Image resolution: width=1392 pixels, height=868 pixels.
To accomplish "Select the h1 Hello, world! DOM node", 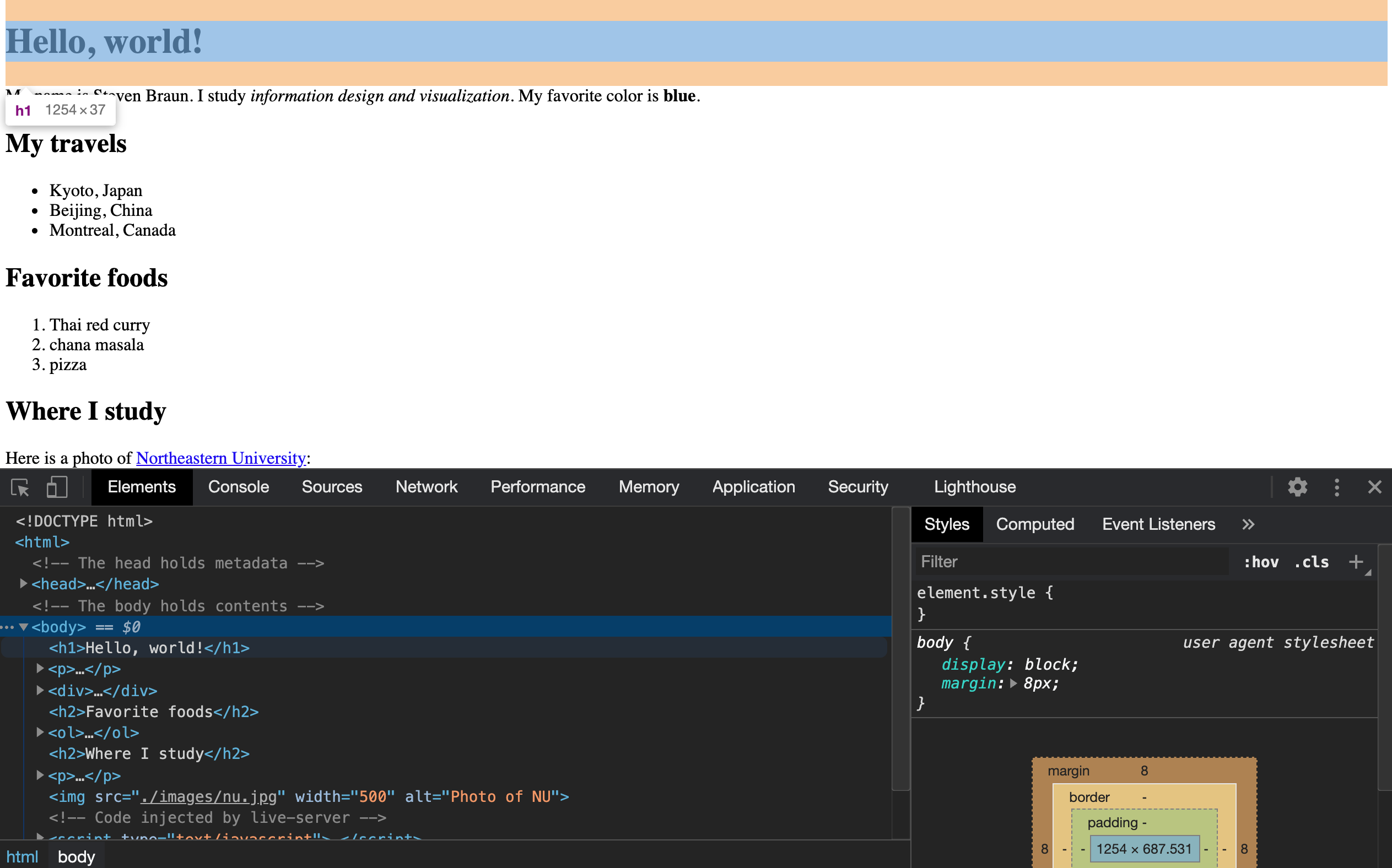I will (149, 648).
